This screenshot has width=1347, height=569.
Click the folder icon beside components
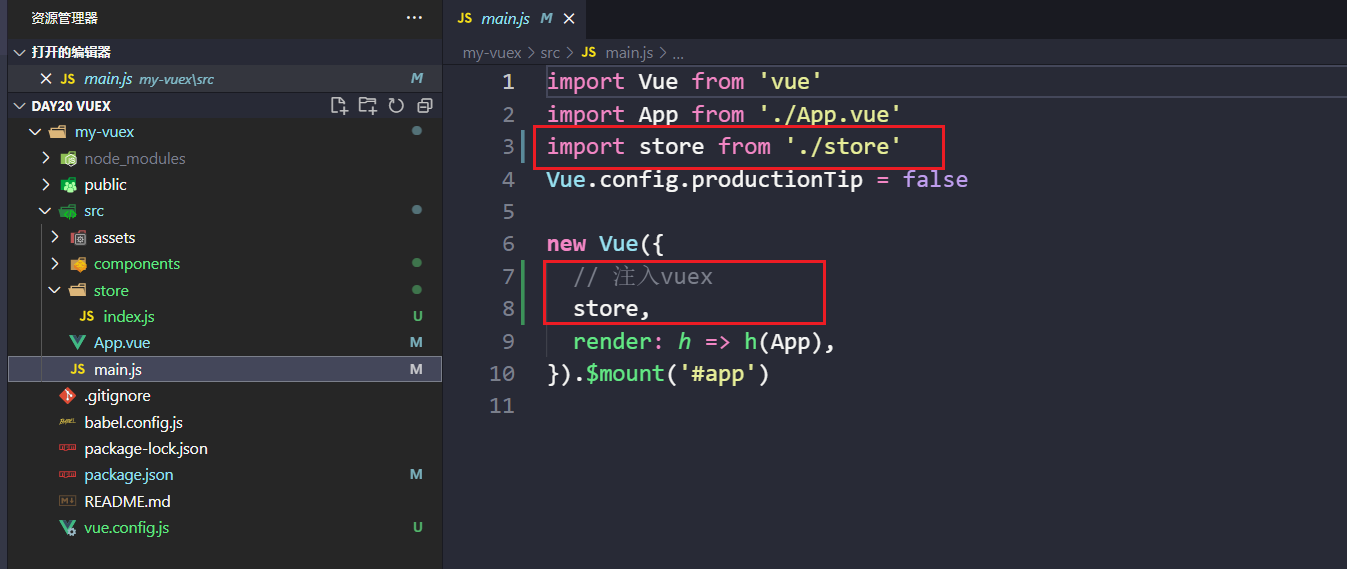tap(78, 264)
